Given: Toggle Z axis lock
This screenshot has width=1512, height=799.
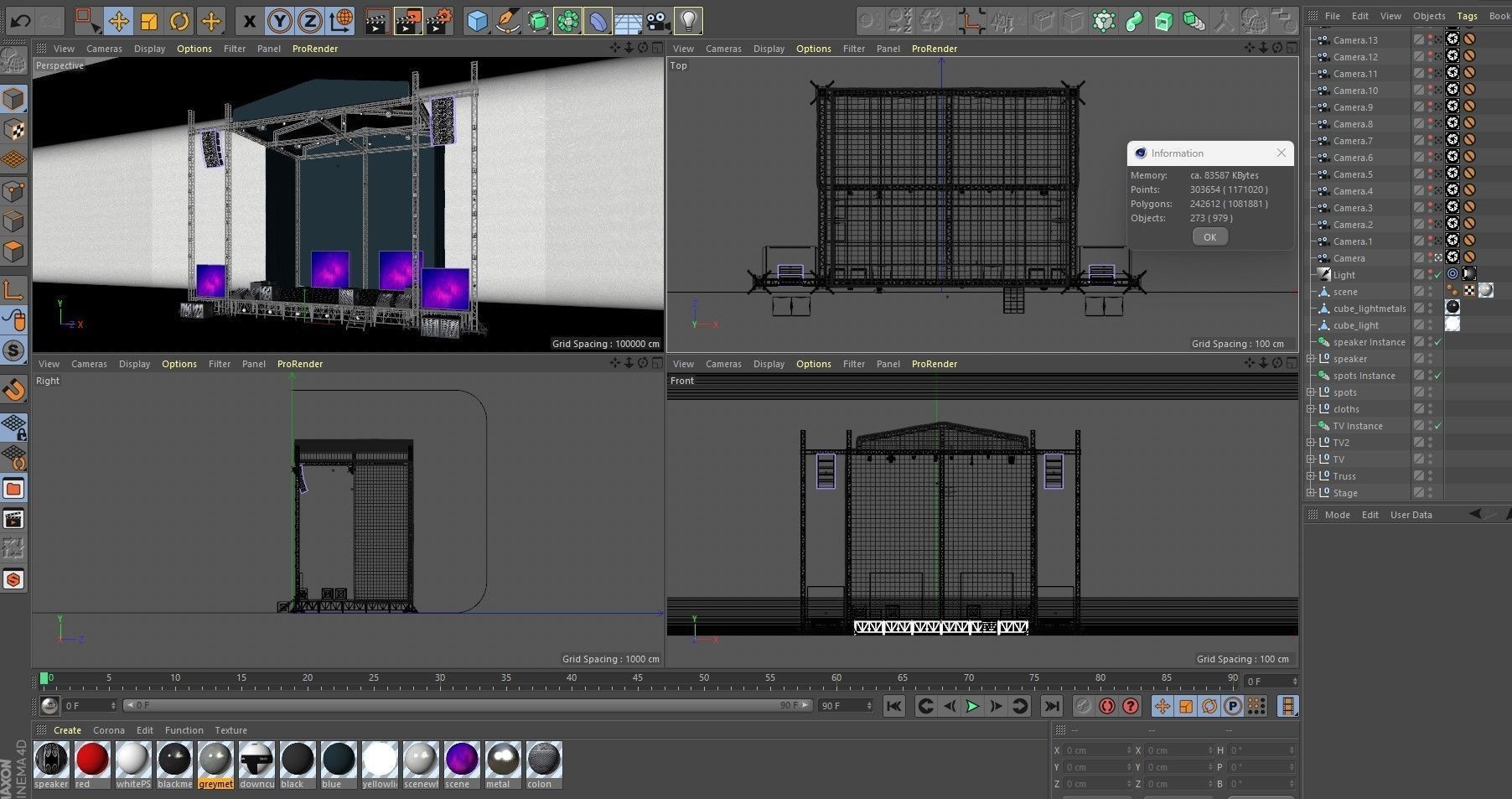Looking at the screenshot, I should point(310,21).
